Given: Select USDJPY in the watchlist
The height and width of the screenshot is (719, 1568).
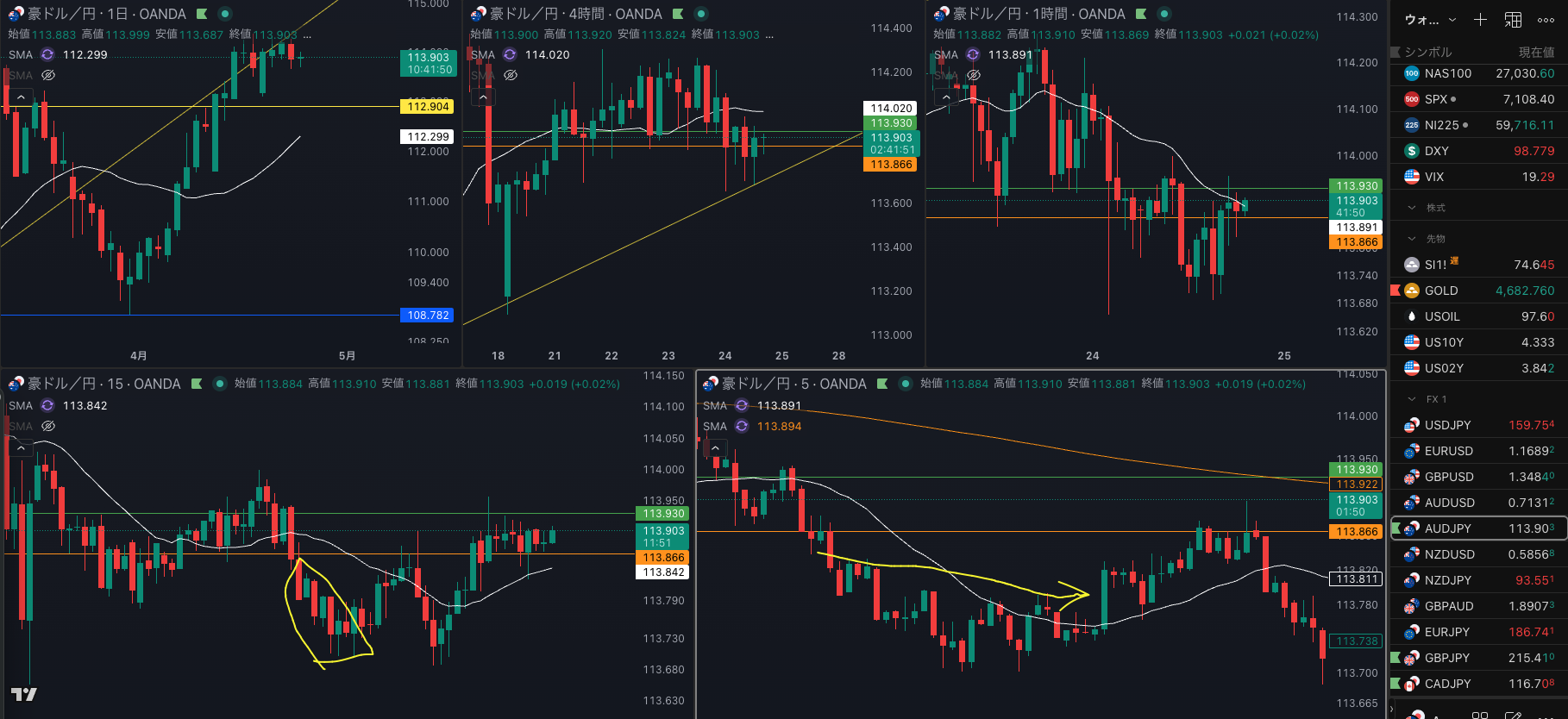Looking at the screenshot, I should pyautogui.click(x=1447, y=425).
